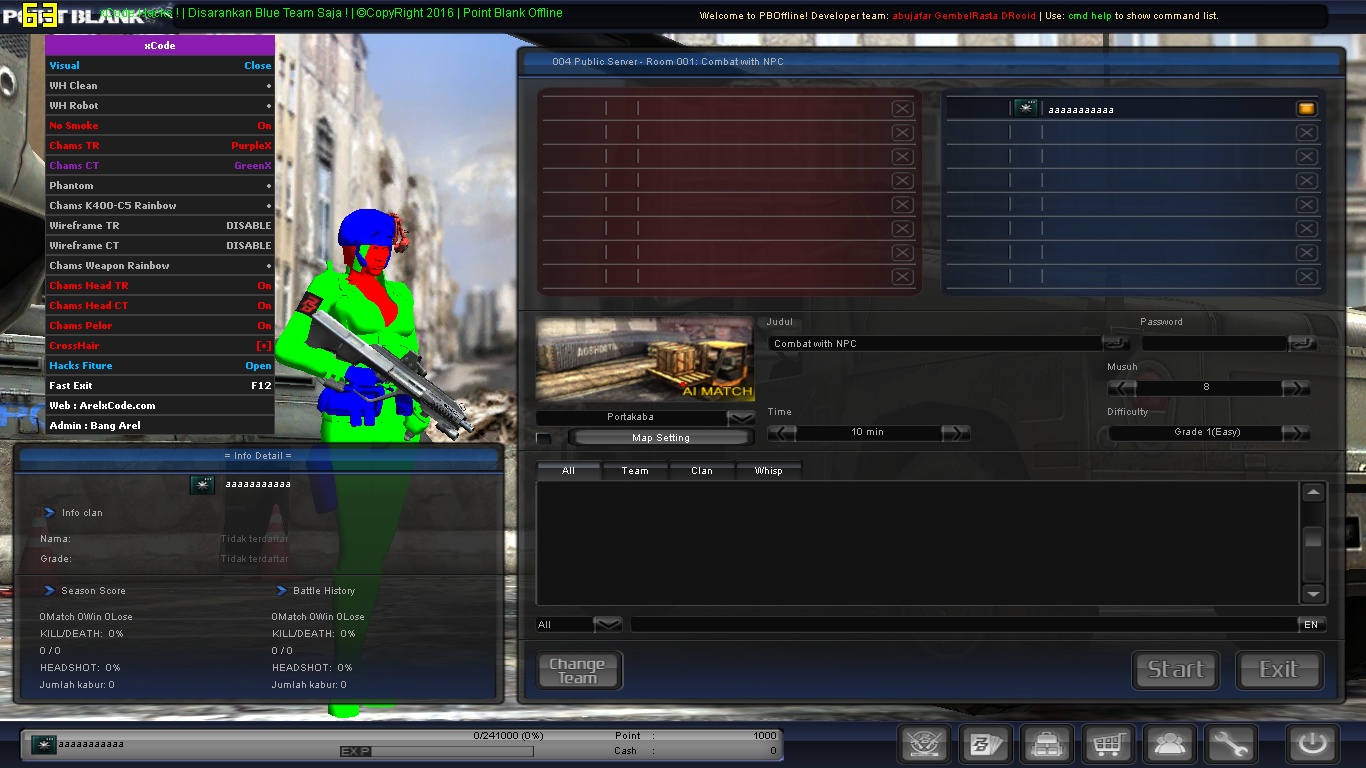The width and height of the screenshot is (1366, 768).
Task: Click the Battle History arrow icon
Action: (280, 590)
